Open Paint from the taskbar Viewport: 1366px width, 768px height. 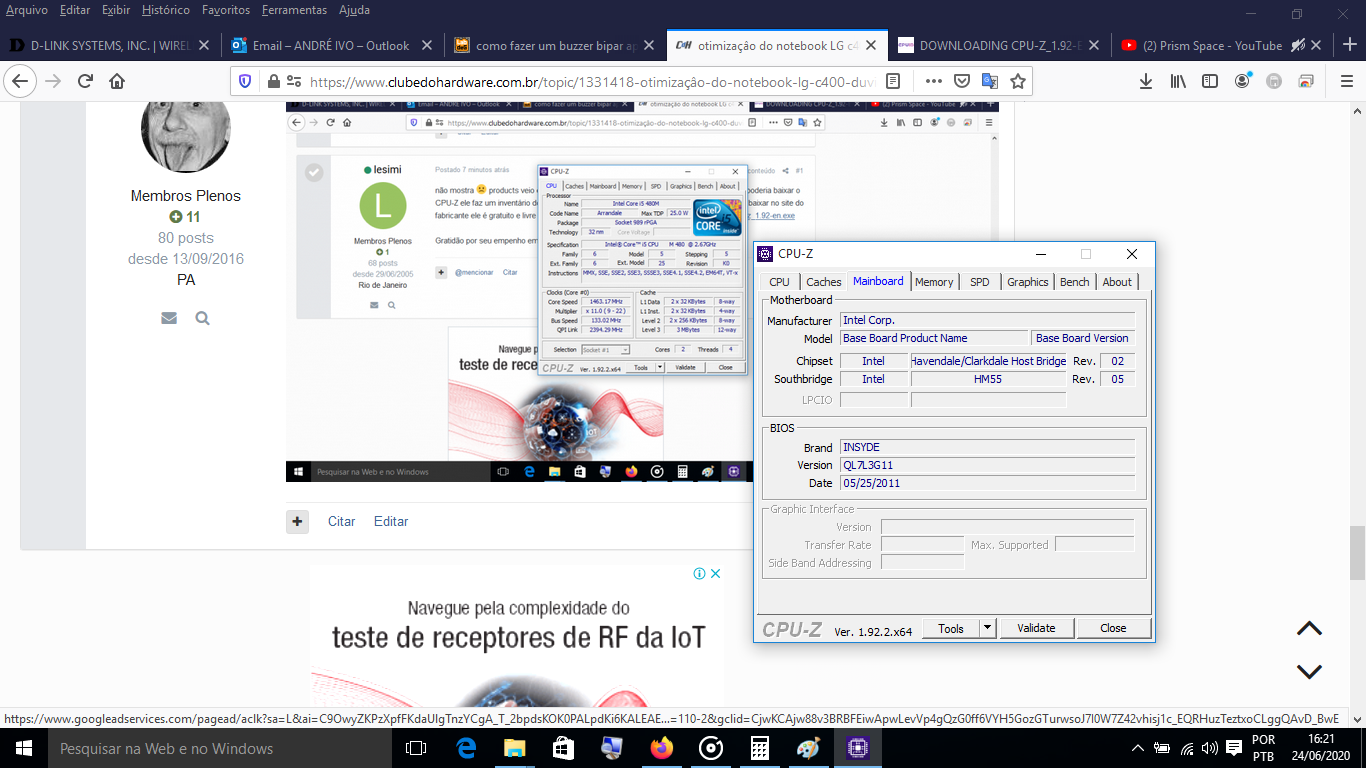click(808, 748)
